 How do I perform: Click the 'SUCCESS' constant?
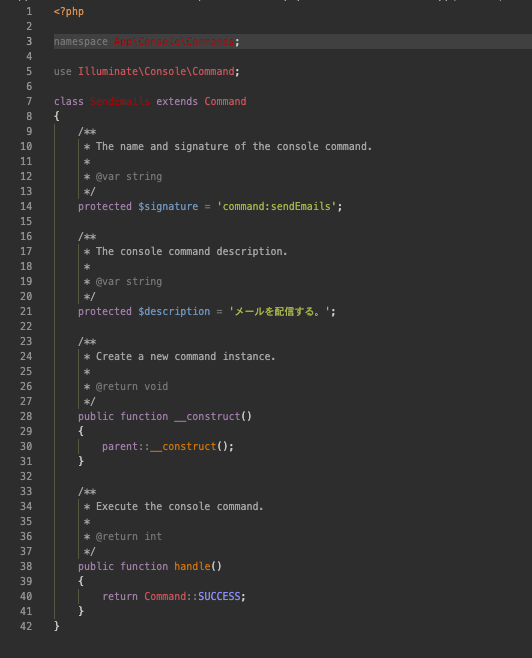click(x=219, y=596)
